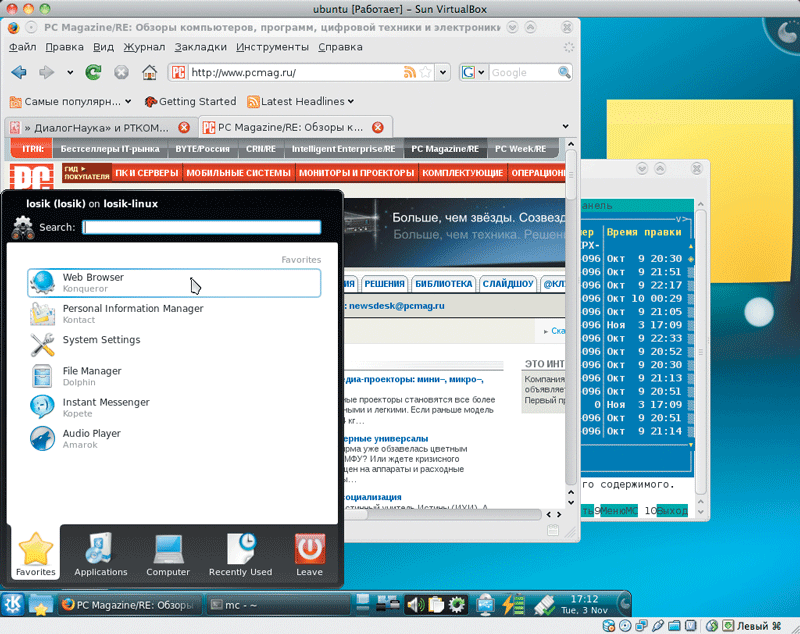Open СЛАЙДШОУ site tab
Image resolution: width=800 pixels, height=634 pixels.
pyautogui.click(x=508, y=284)
